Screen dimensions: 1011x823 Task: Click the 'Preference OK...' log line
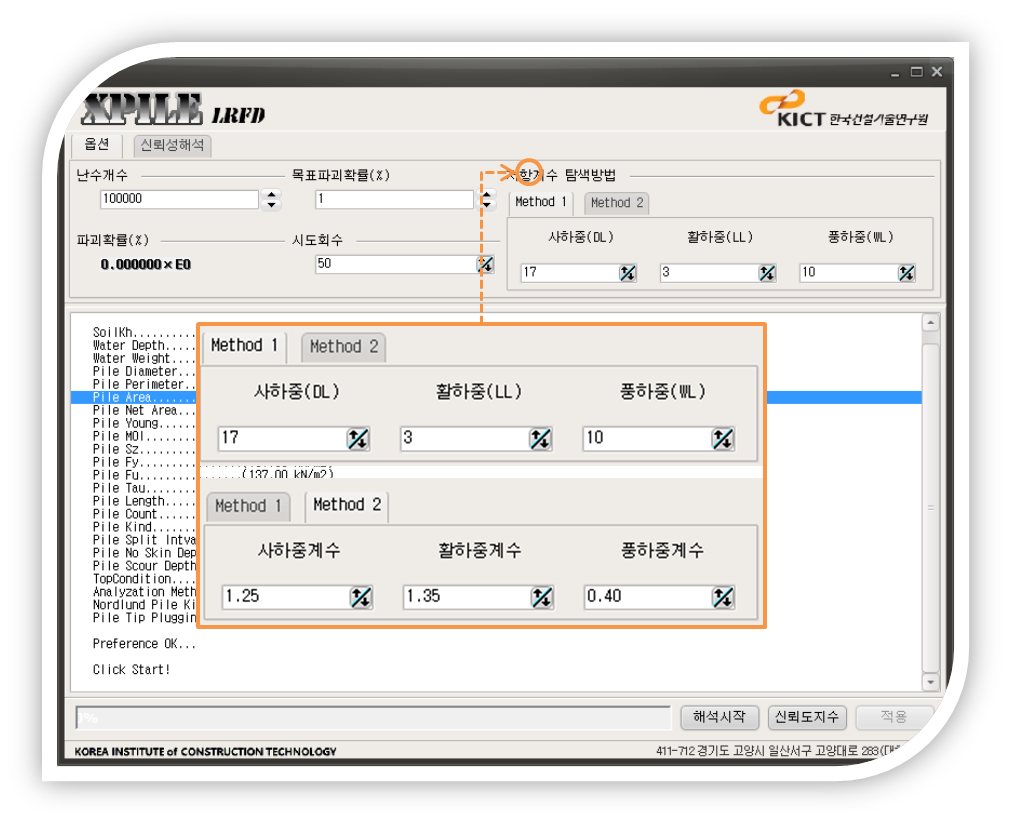144,644
